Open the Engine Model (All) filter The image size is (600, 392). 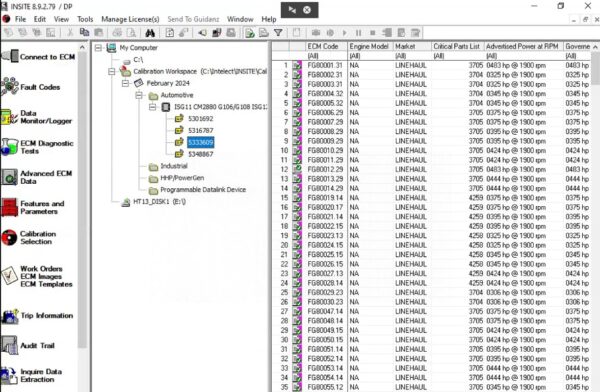[x=370, y=56]
